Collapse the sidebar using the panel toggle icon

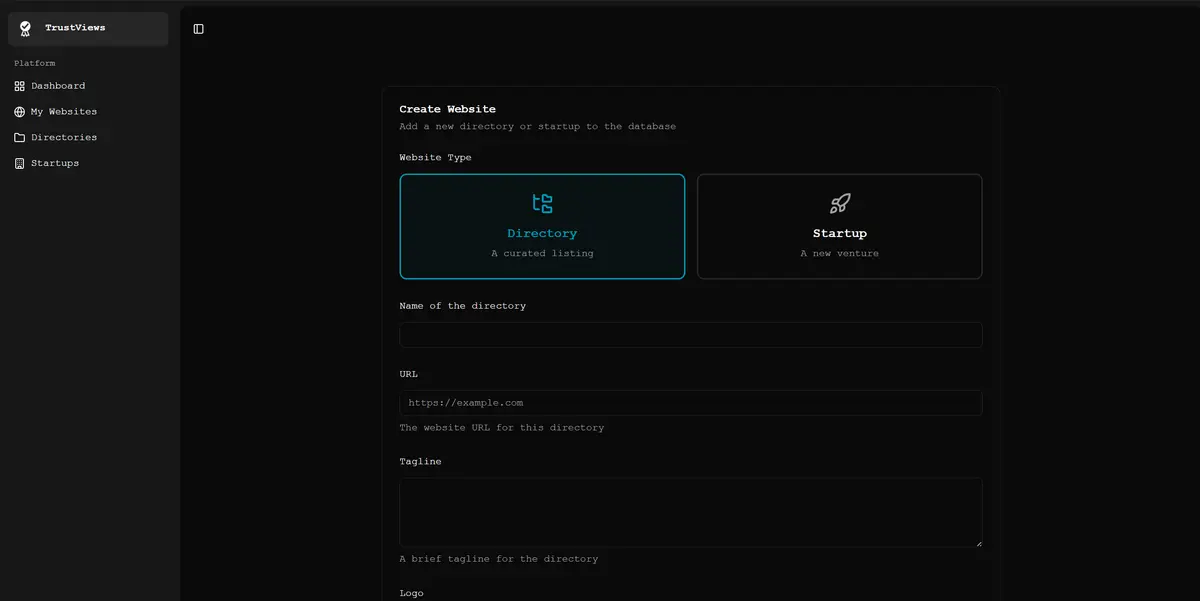click(197, 28)
